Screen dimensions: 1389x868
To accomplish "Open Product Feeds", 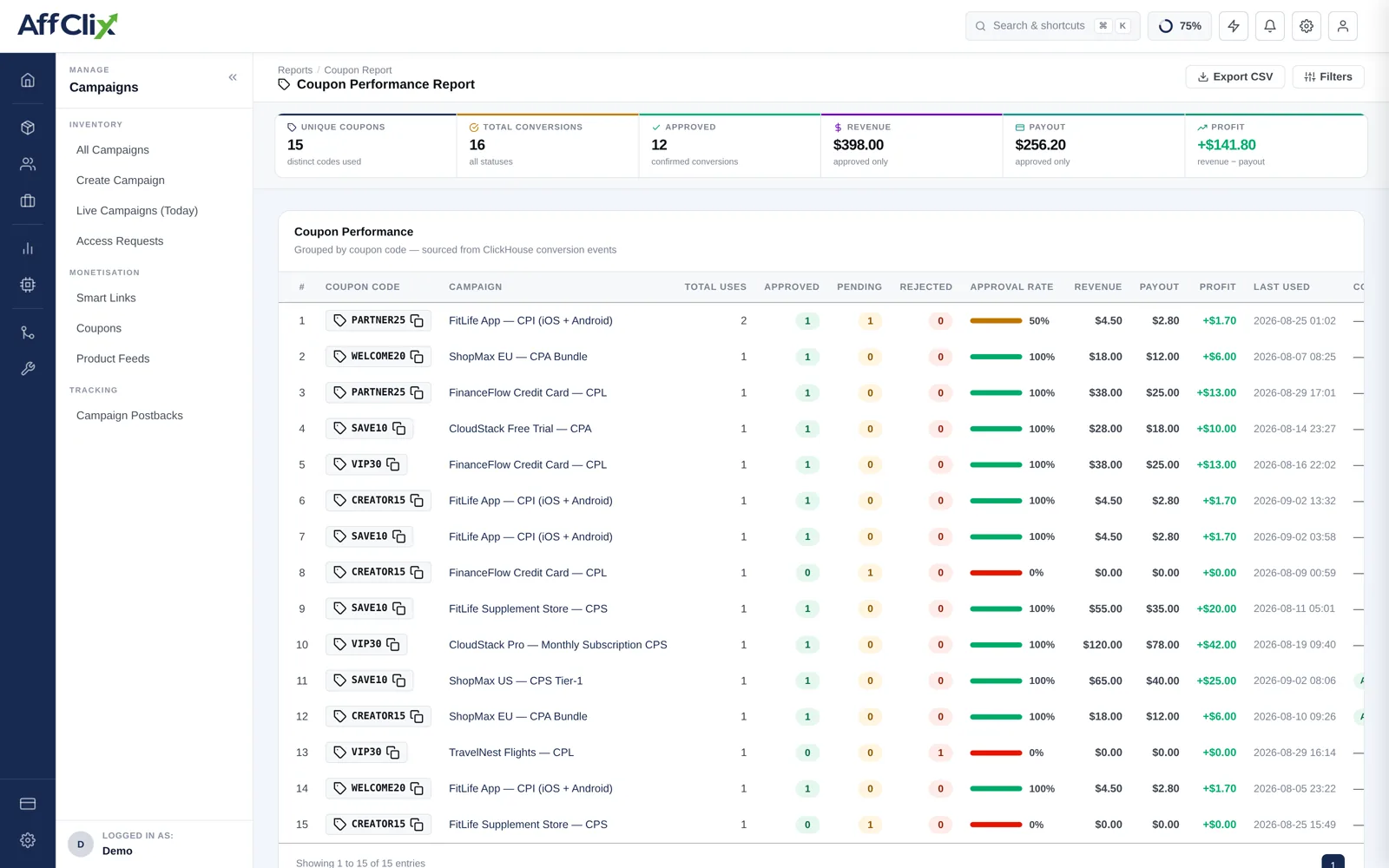I will [113, 358].
